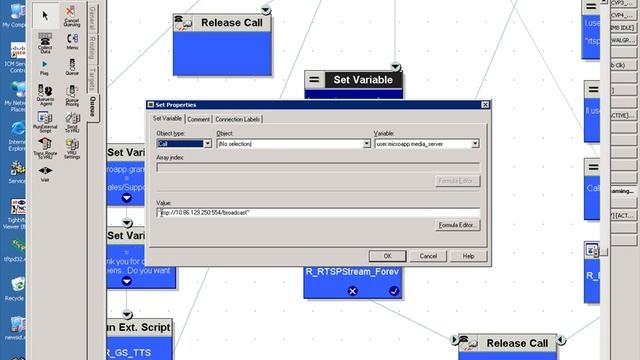The image size is (640, 360).
Task: Click into the Value text field
Action: [318, 212]
